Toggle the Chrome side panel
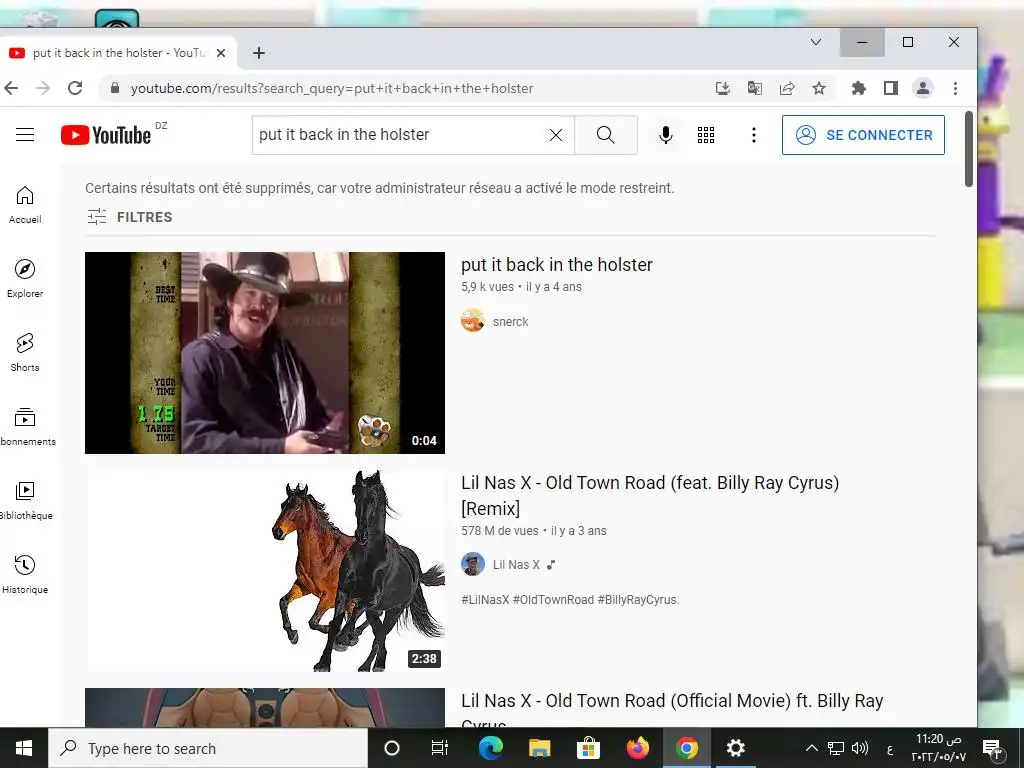The width and height of the screenshot is (1024, 768). (891, 88)
